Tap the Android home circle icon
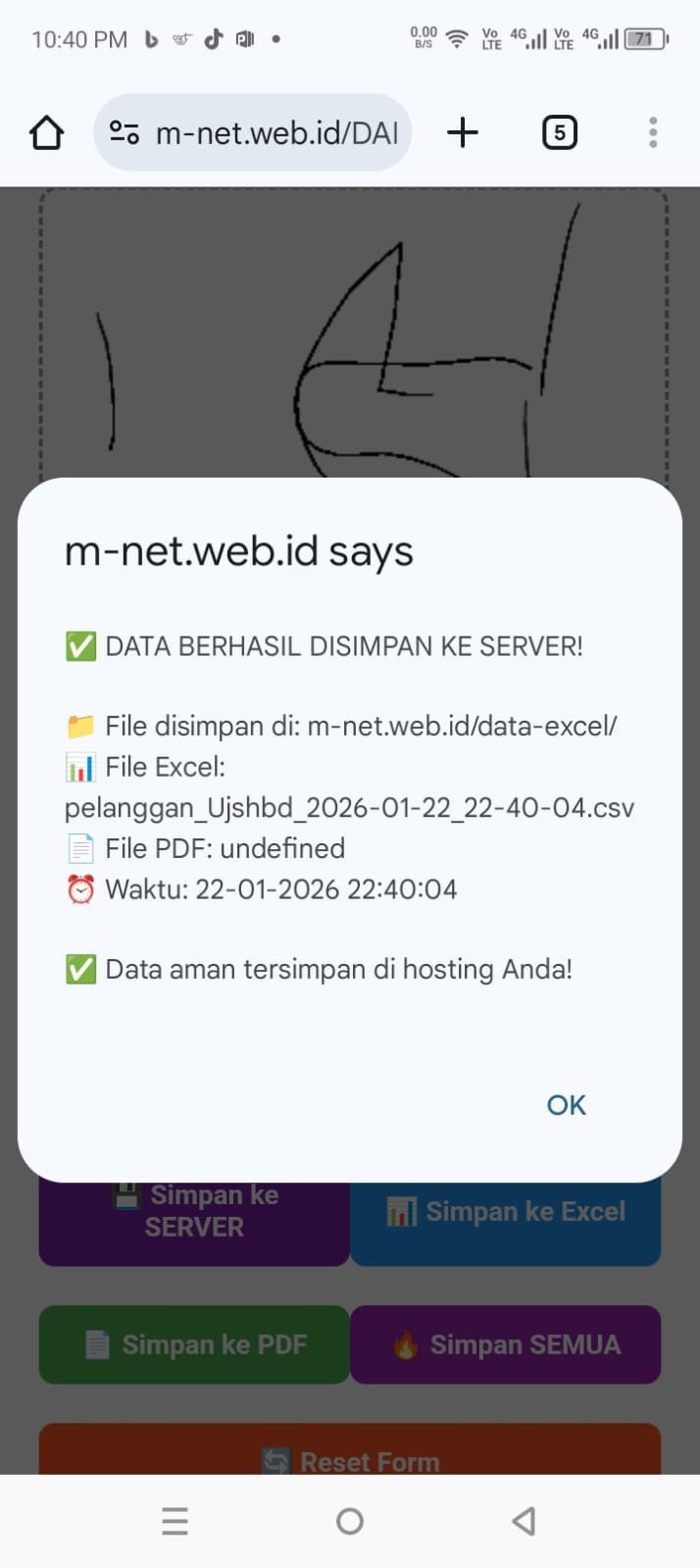Viewport: 700px width, 1568px height. point(350,1521)
